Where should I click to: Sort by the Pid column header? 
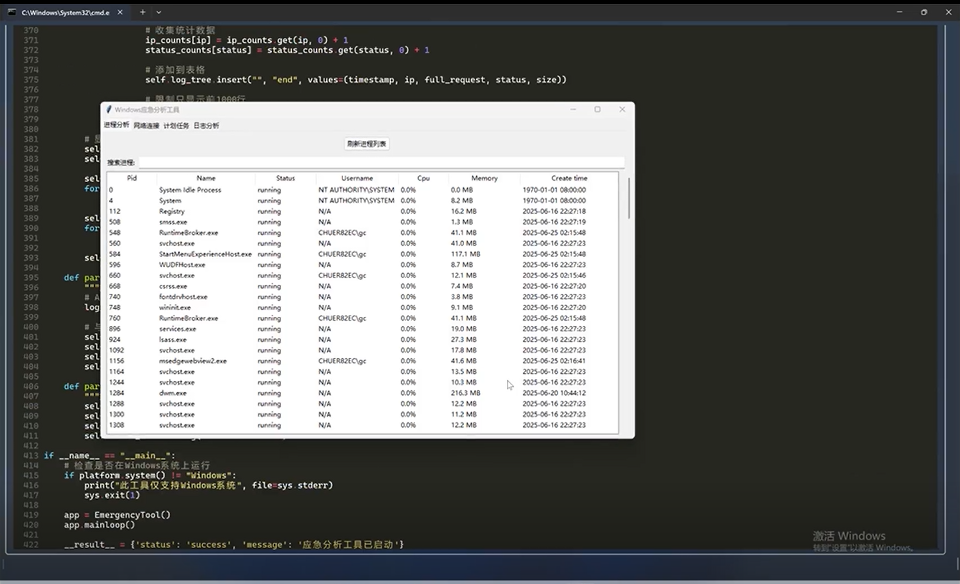[x=132, y=178]
